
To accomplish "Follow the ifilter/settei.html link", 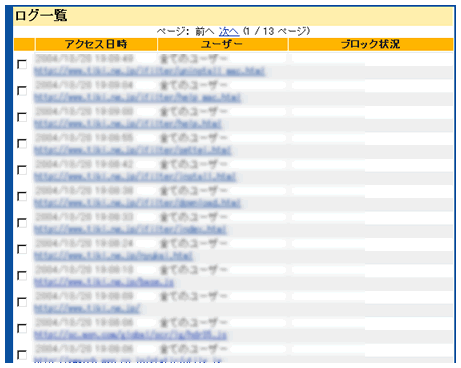I will (x=133, y=151).
